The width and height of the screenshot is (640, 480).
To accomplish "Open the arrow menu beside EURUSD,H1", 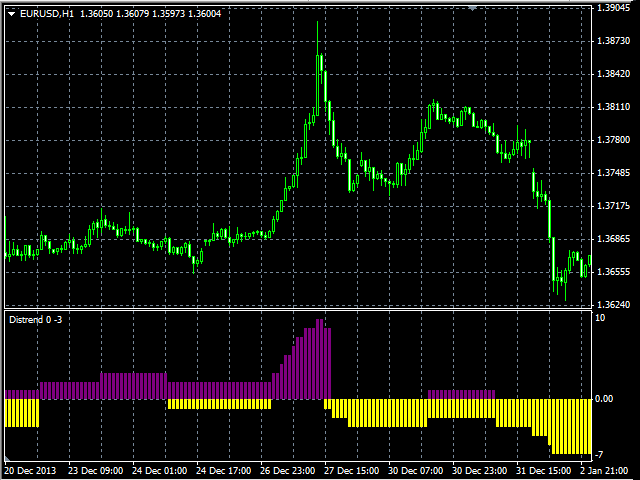I will point(11,14).
